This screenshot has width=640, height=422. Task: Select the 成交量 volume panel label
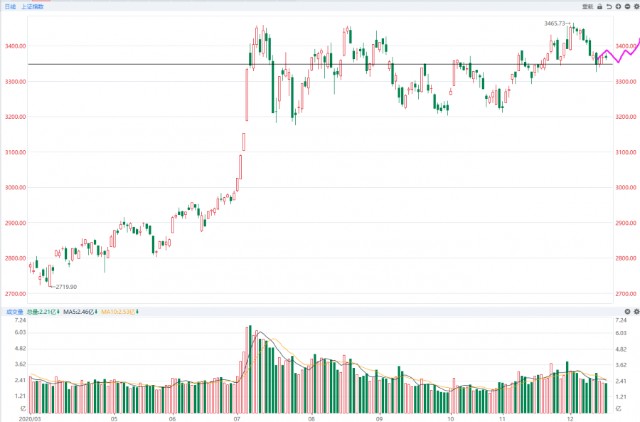tap(11, 312)
